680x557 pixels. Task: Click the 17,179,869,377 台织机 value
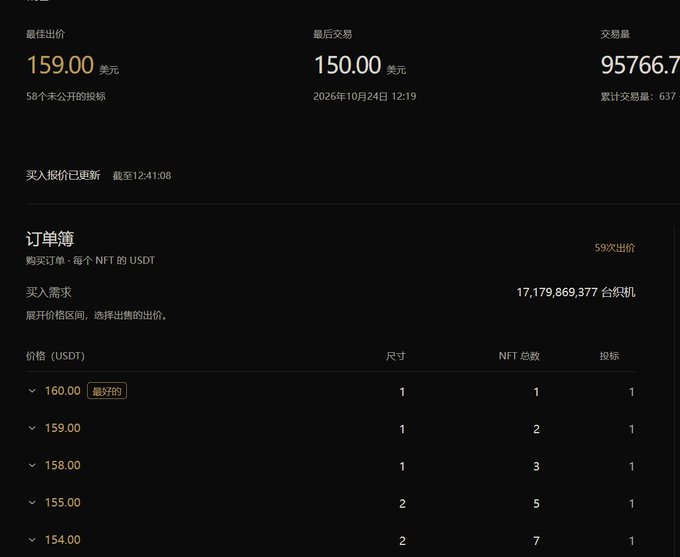pos(576,292)
